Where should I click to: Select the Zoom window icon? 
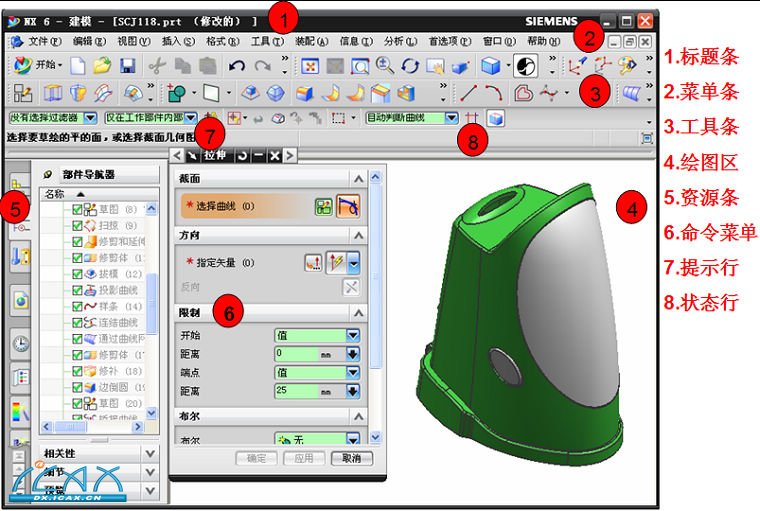coord(359,65)
